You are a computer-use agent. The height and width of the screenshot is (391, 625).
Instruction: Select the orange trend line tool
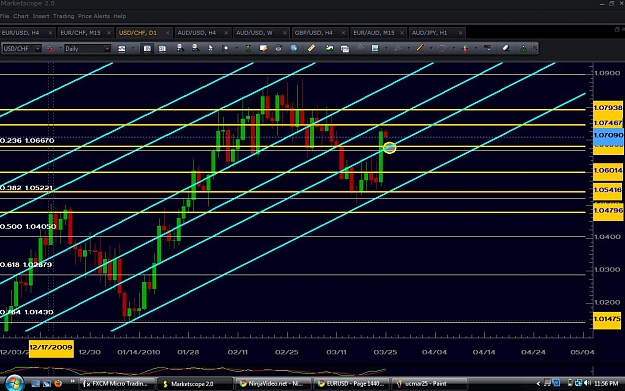[420, 48]
